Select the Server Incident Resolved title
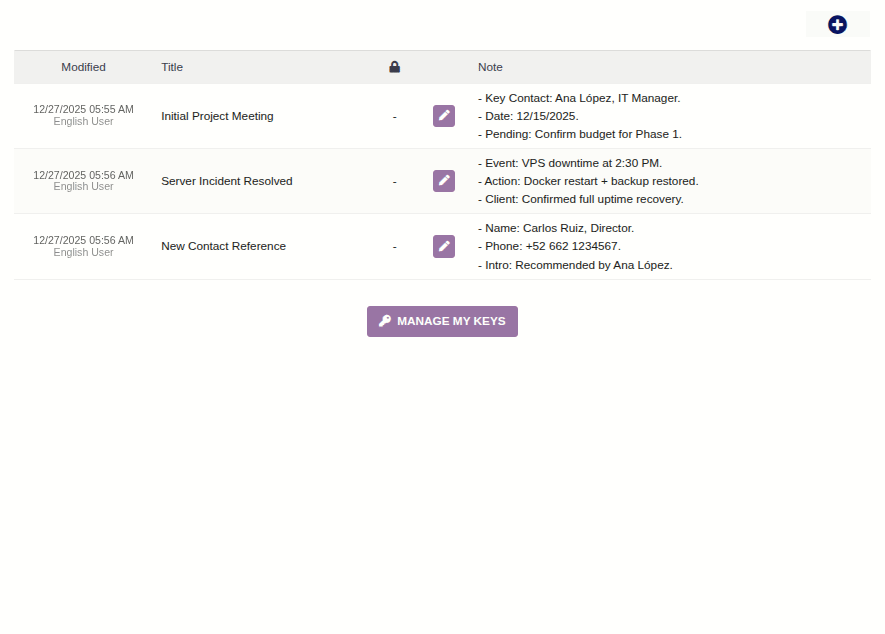Screen dimensions: 885x634 [227, 181]
